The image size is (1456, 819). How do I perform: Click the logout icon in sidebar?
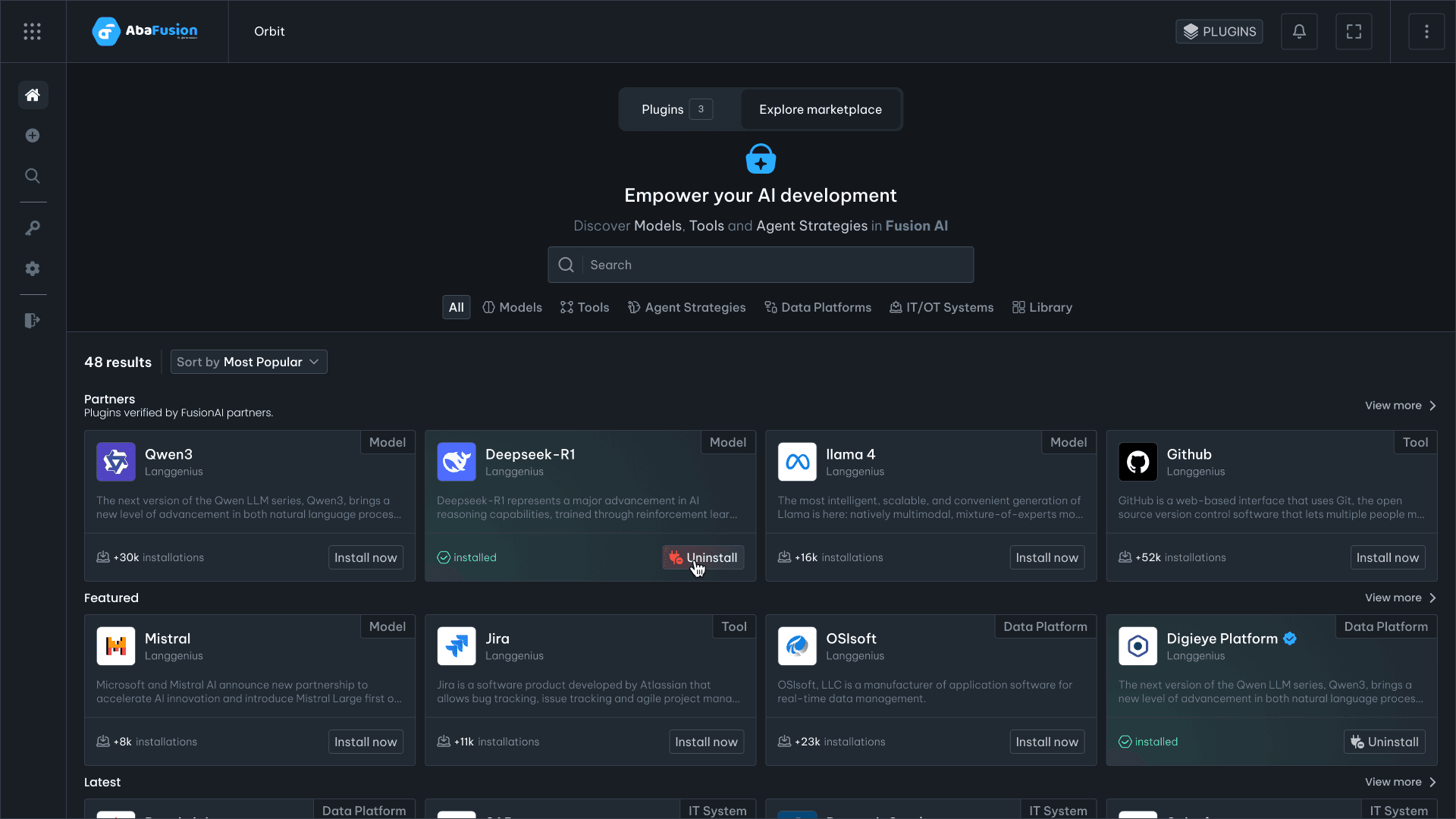coord(33,321)
